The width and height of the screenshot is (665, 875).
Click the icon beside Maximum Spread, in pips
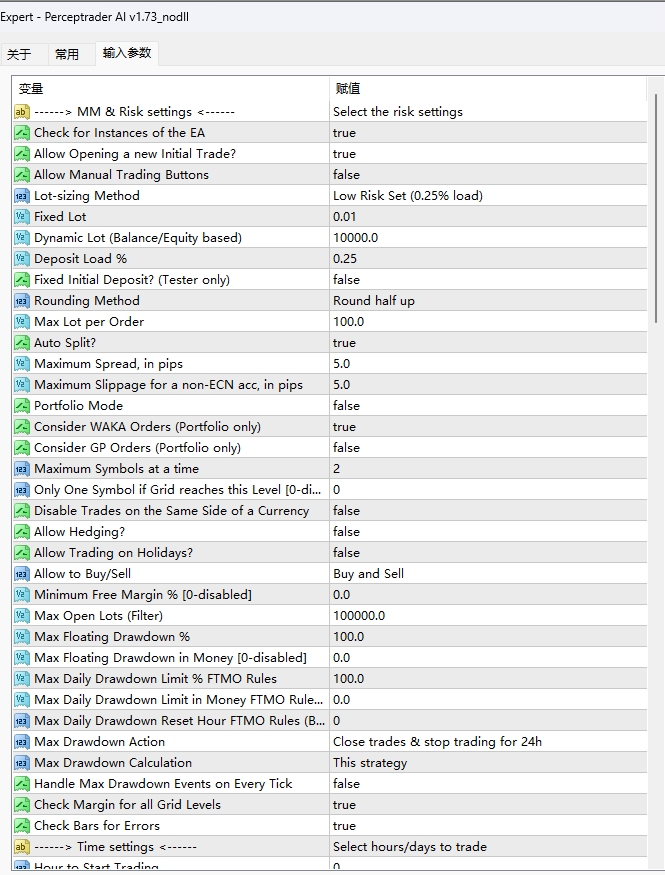pos(21,364)
